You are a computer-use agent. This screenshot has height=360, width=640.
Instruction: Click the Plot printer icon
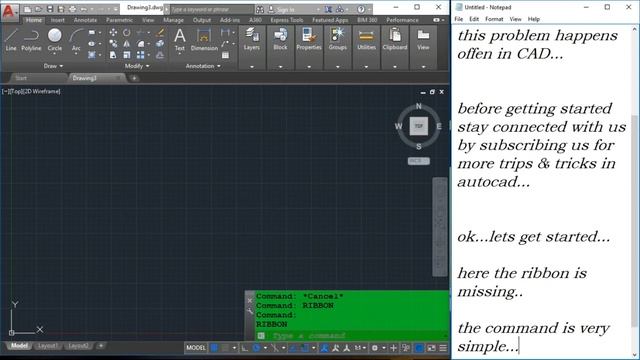(72, 9)
